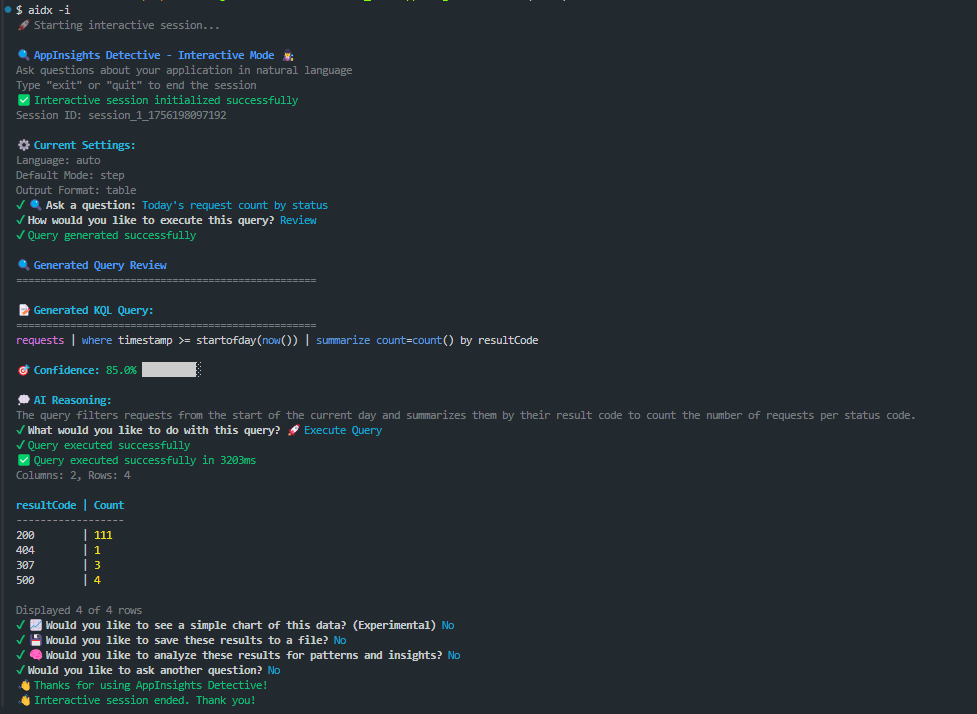Screen dimensions: 977x714
Task: Click the 85.0% confidence value
Action: pos(121,370)
